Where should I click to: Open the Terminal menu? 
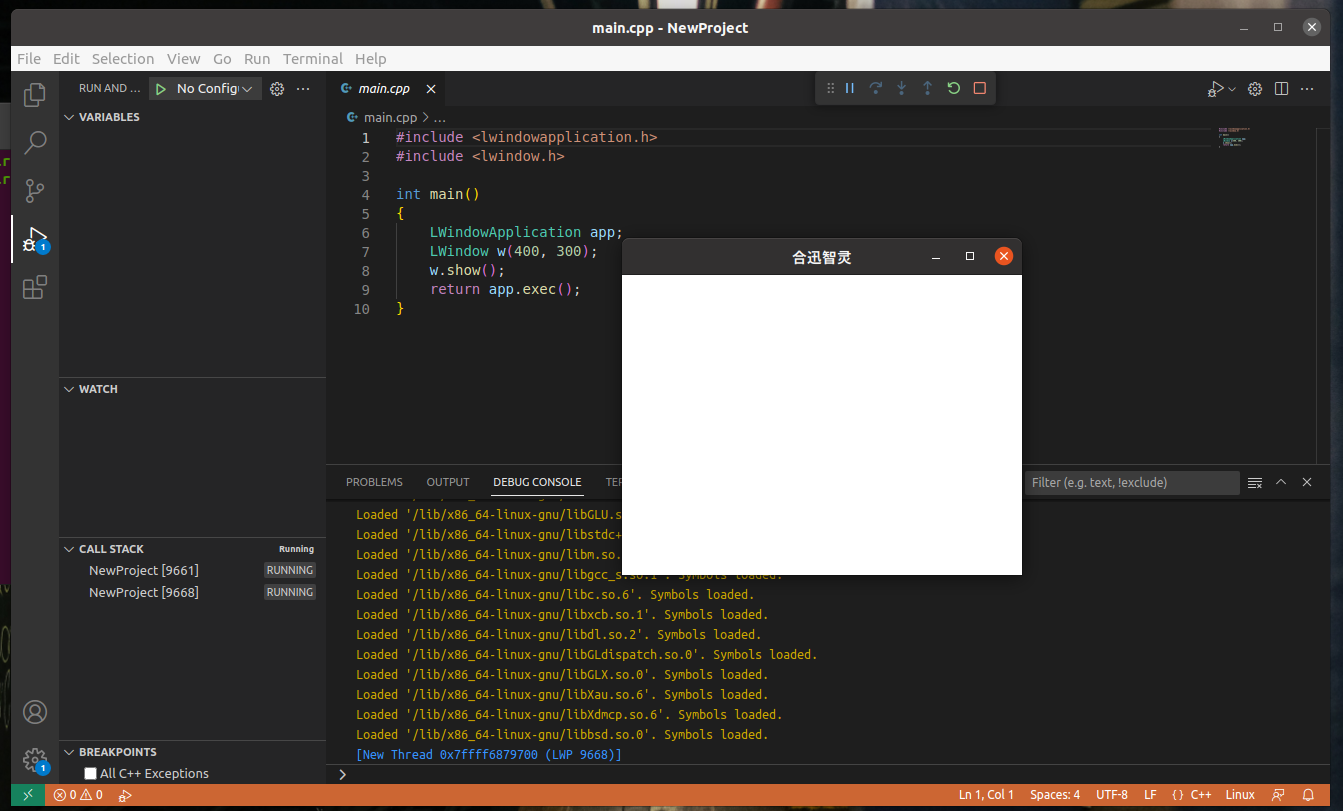tap(313, 59)
